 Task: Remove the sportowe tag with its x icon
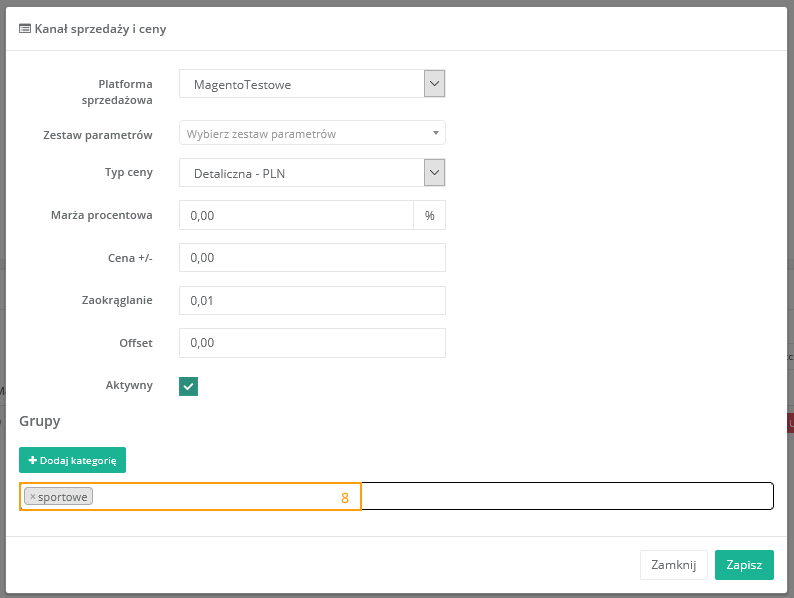click(32, 497)
